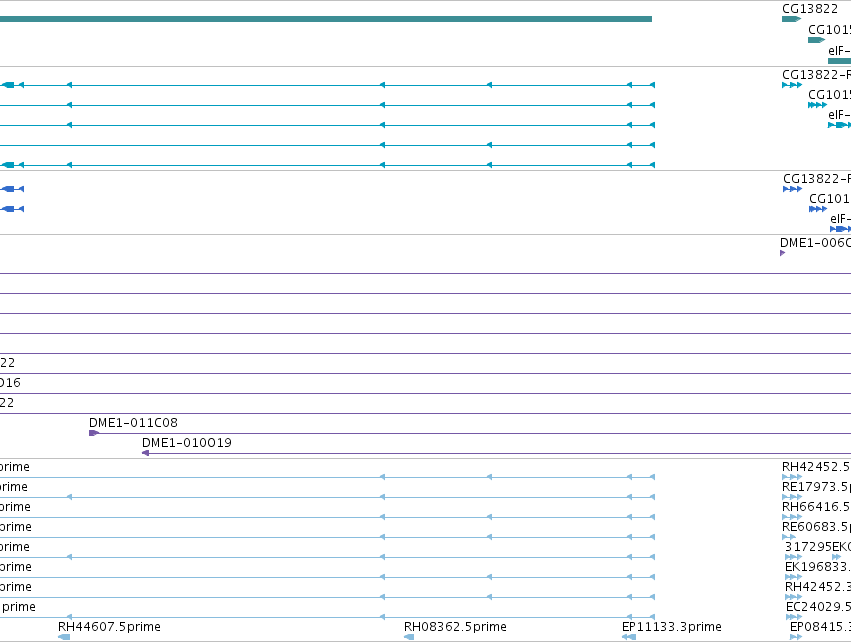Click the EK196833. label

pos(818,567)
